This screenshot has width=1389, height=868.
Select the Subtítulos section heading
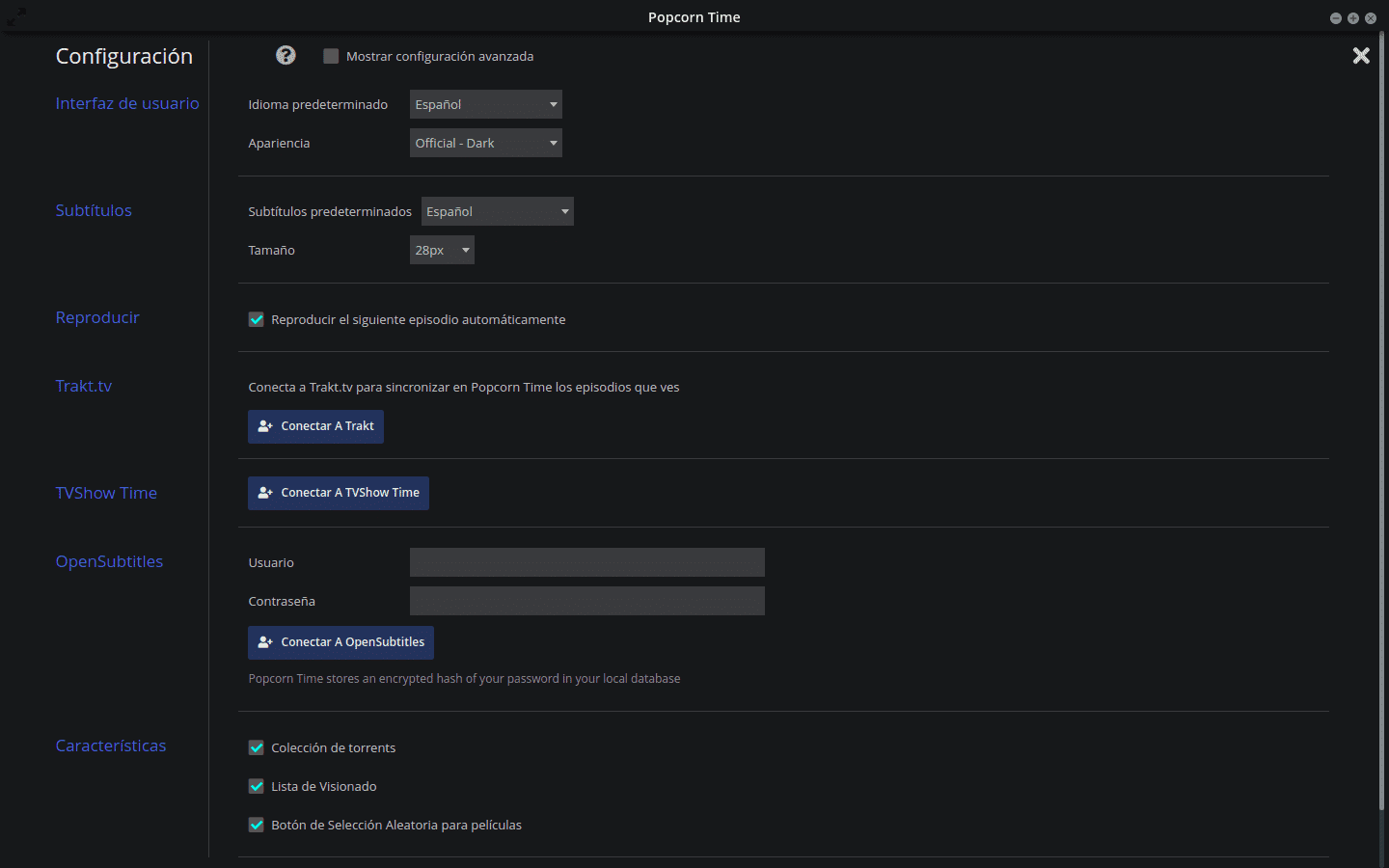pos(94,210)
